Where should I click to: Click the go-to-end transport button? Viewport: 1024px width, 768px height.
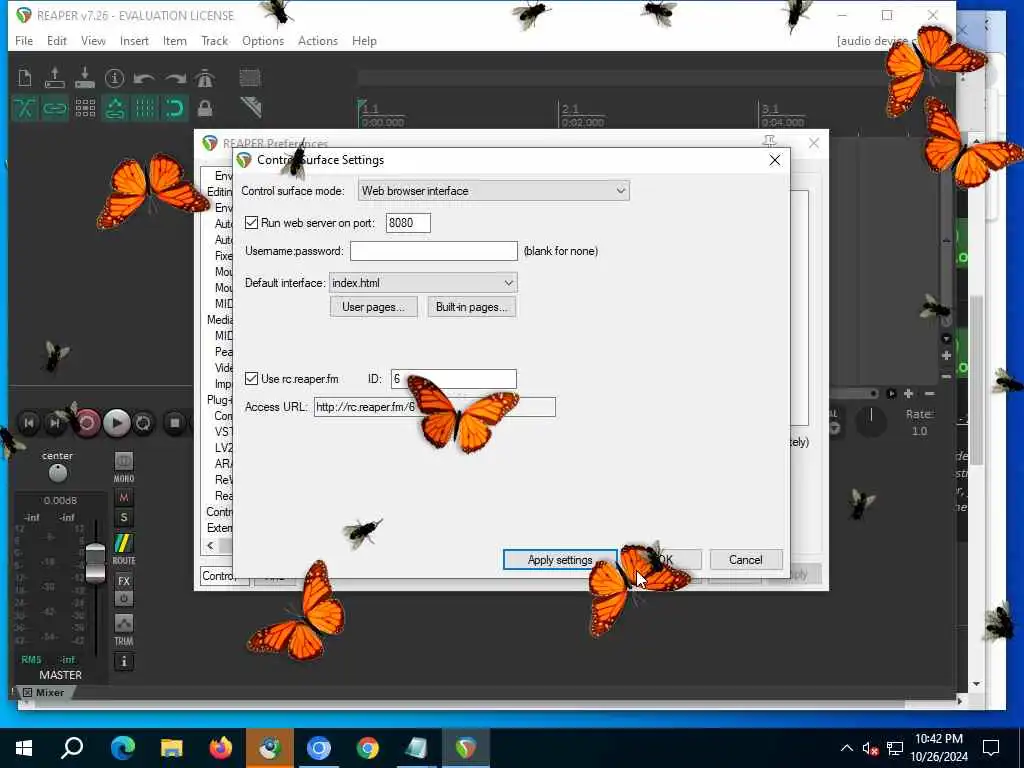coord(55,423)
